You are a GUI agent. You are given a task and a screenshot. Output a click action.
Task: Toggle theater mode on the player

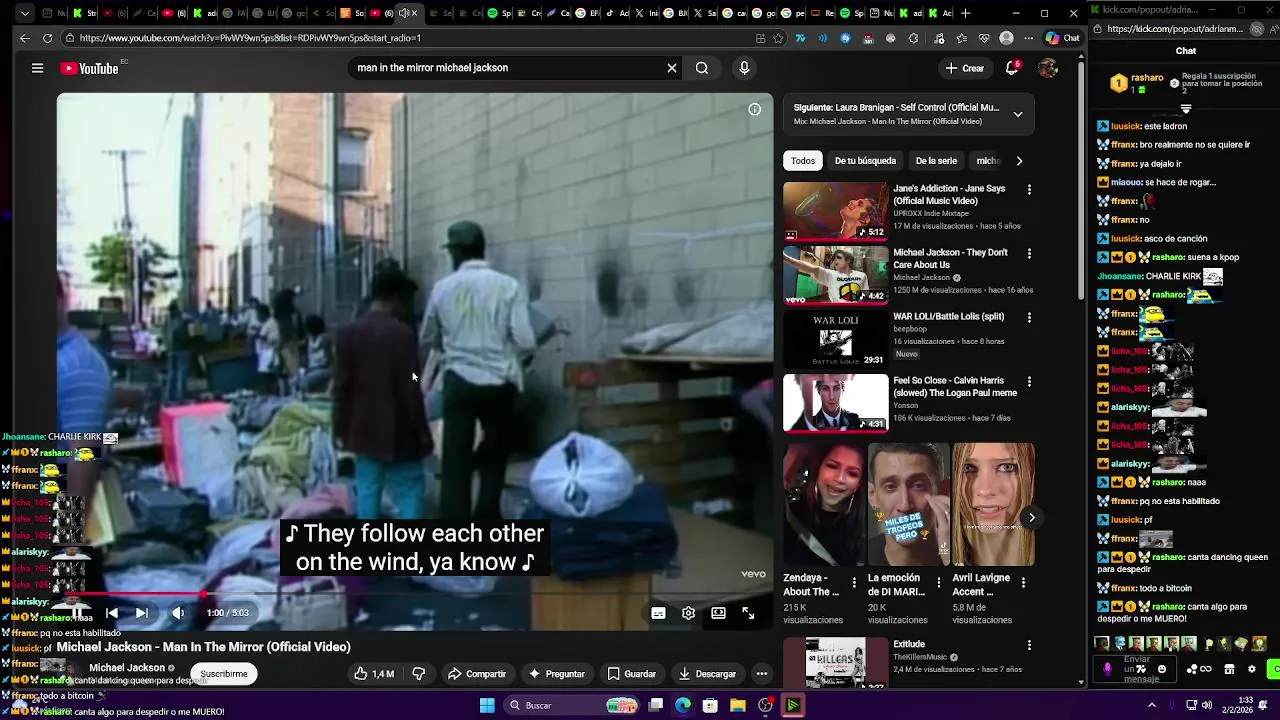(718, 613)
